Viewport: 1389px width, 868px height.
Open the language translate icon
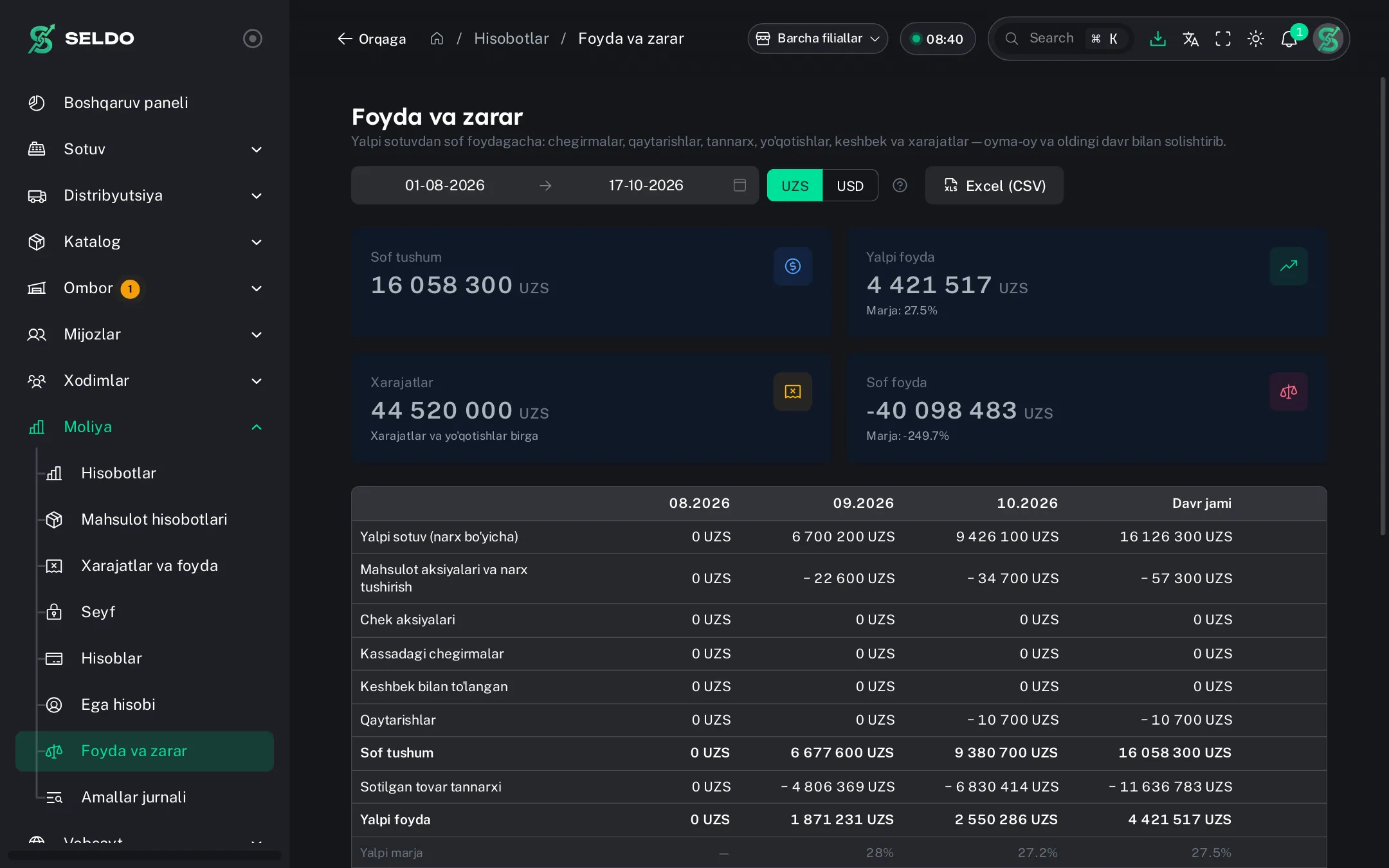1190,39
